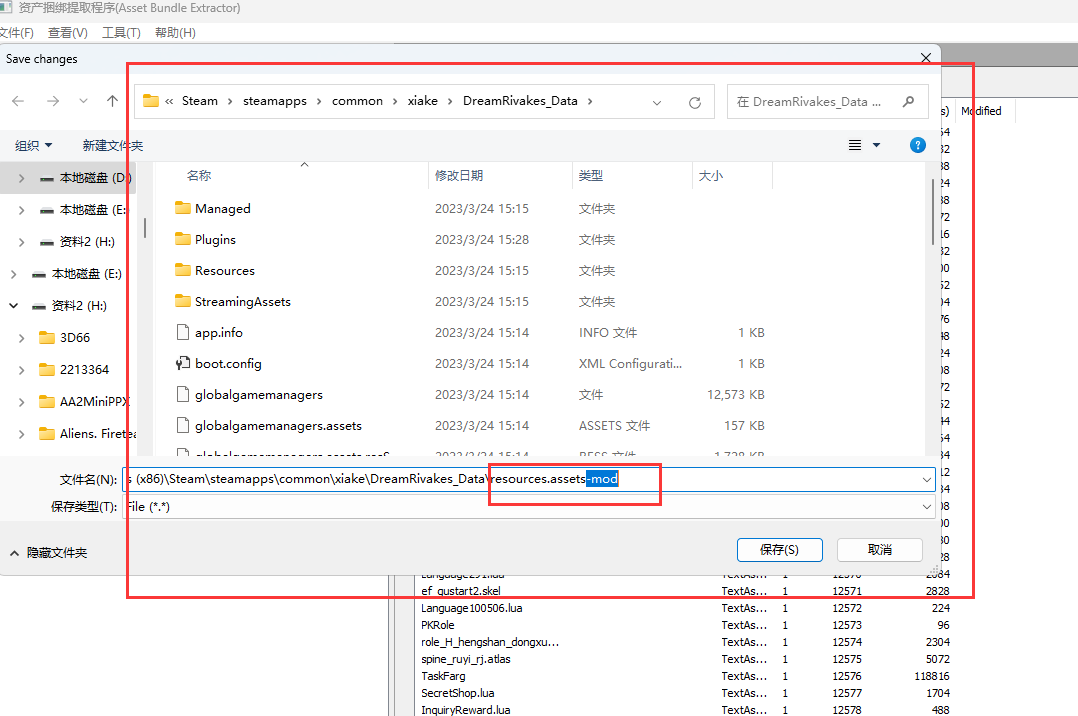The height and width of the screenshot is (716, 1078).
Task: Select ef_gustart2.skel in asset list
Action: pyautogui.click(x=461, y=591)
